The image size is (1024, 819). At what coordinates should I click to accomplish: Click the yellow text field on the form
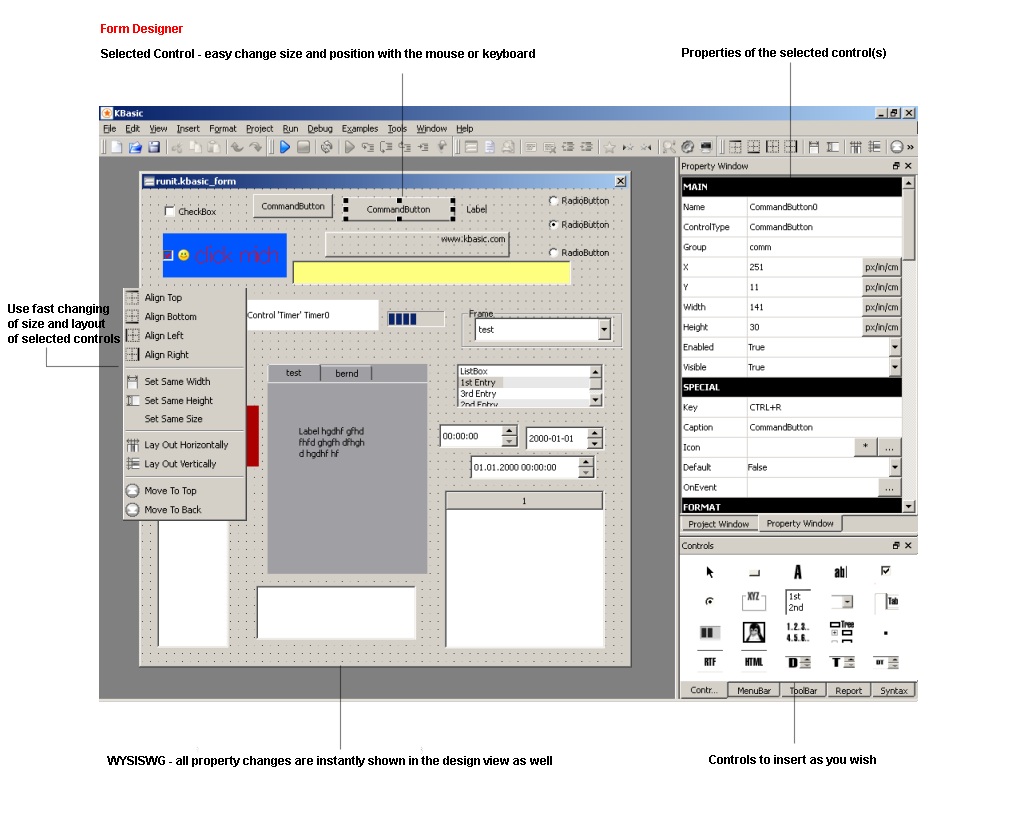click(x=431, y=273)
